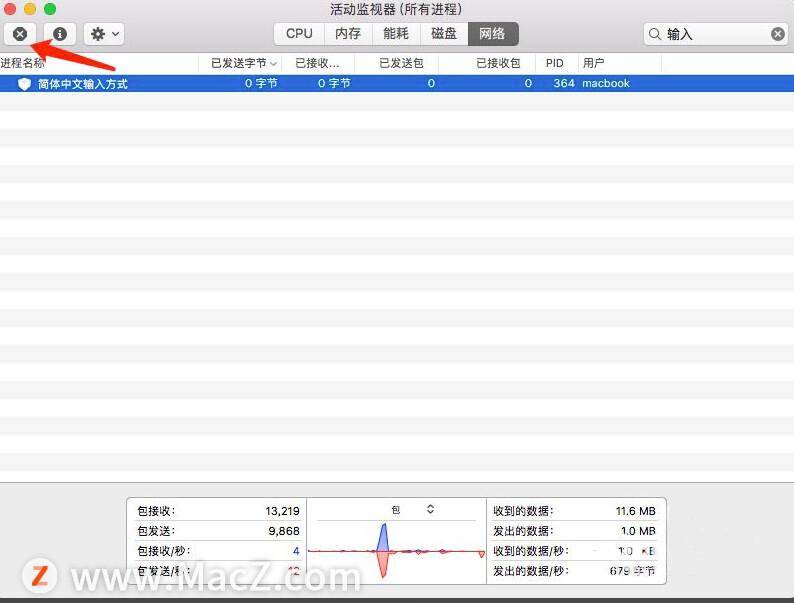Maximize the window with the green button
Image resolution: width=794 pixels, height=603 pixels.
[50, 9]
